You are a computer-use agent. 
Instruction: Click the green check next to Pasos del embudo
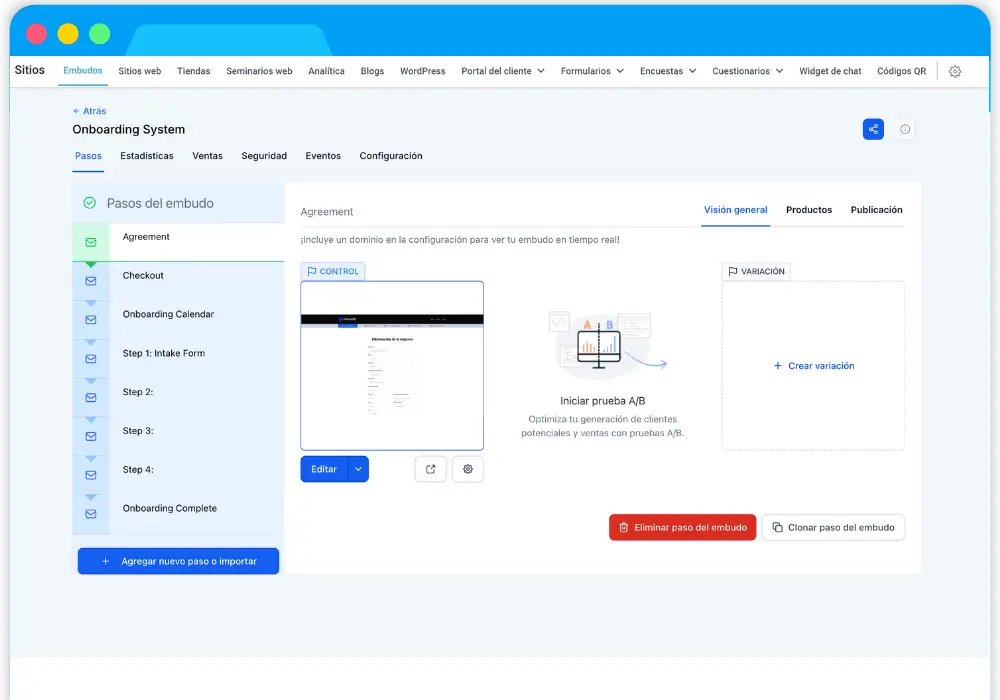pos(90,203)
